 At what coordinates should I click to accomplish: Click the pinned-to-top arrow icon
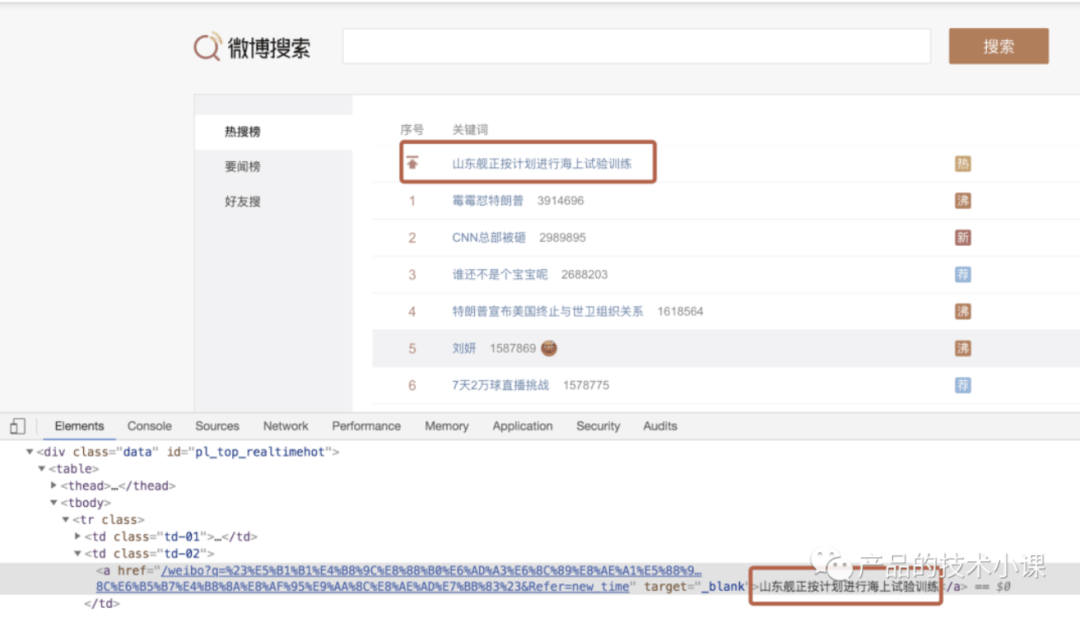click(412, 163)
